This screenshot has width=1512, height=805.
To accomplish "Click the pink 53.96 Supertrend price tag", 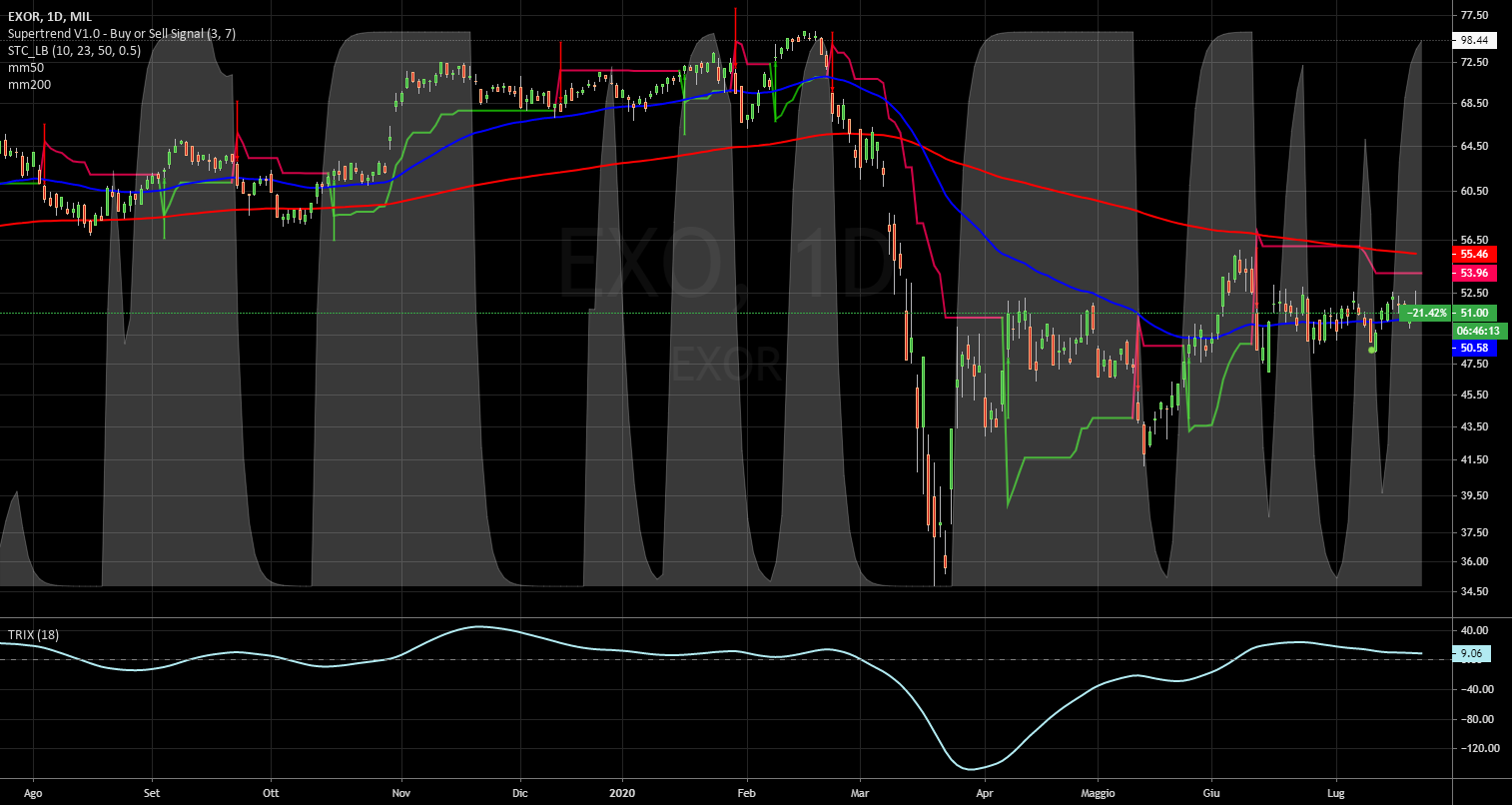I will 1474,273.
